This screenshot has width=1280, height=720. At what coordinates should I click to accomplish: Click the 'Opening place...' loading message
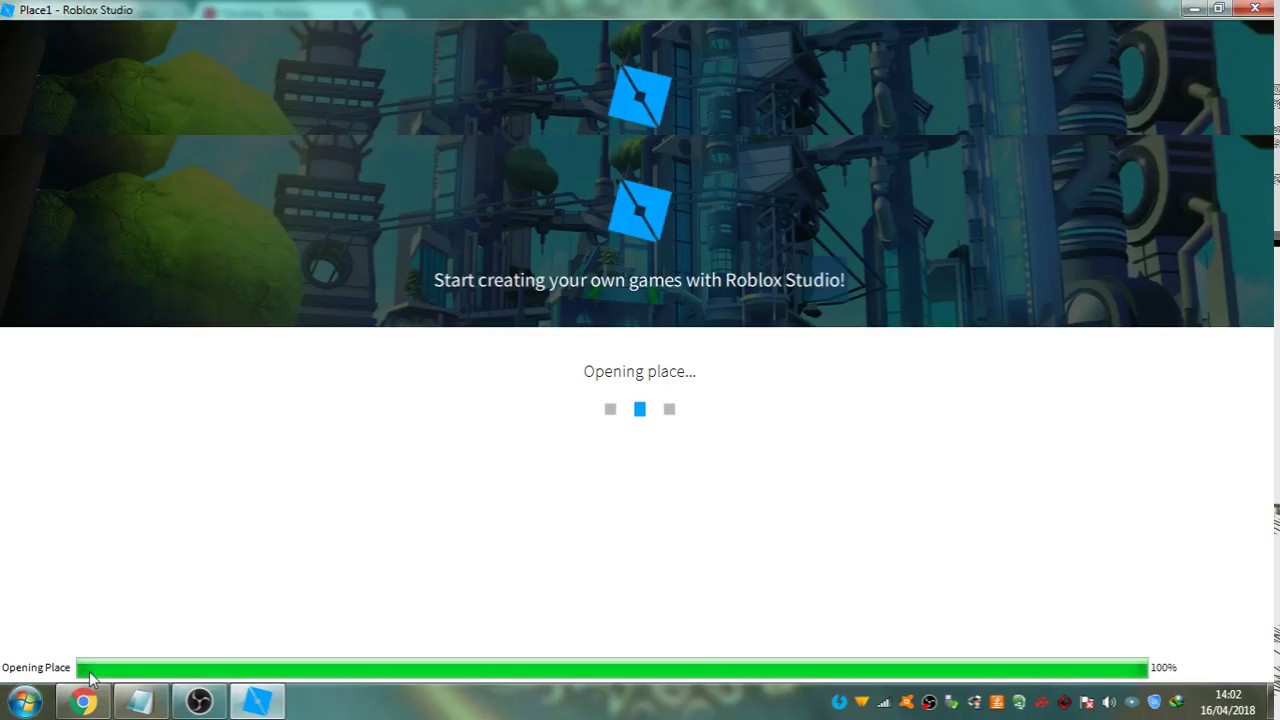coord(640,371)
